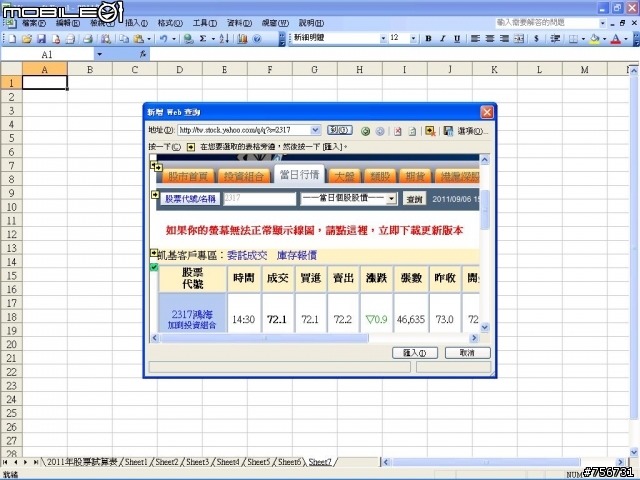
Task: Stop page loading in Web Query dialog
Action: (398, 131)
